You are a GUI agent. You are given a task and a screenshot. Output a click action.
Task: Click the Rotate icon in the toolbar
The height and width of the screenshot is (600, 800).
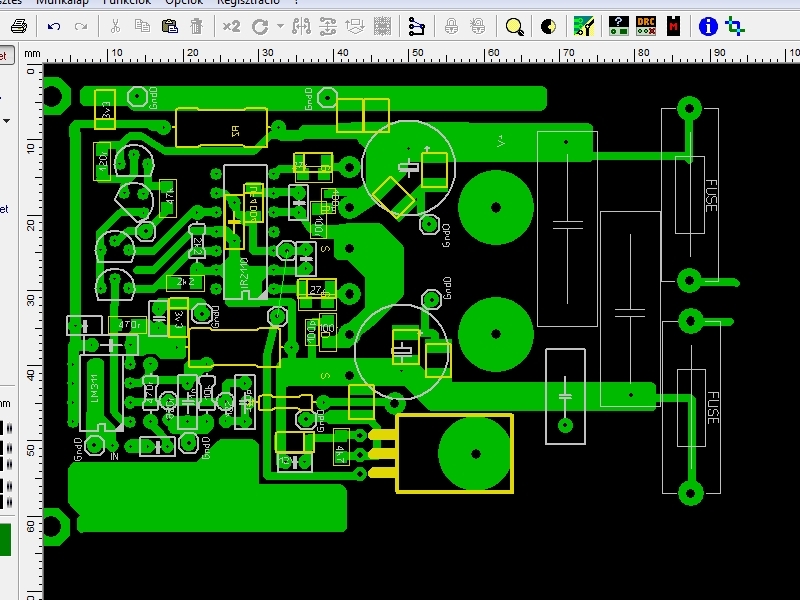260,26
